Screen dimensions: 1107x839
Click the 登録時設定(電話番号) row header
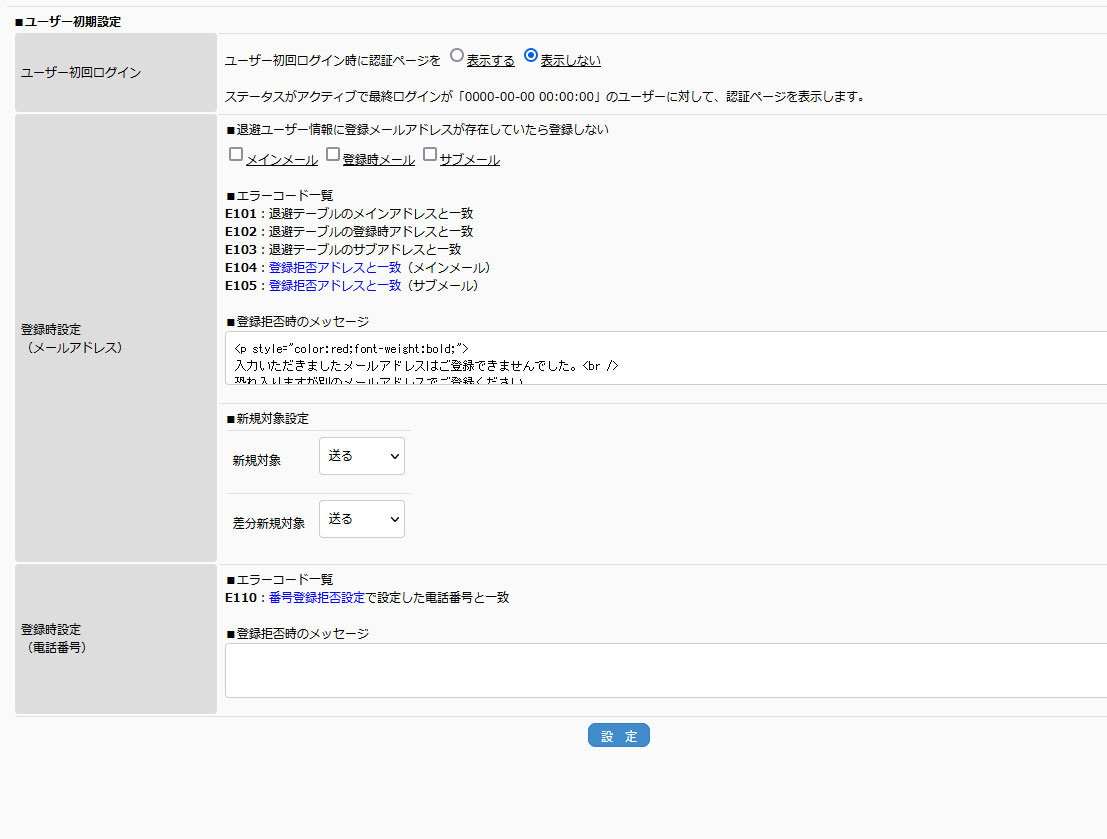[x=116, y=638]
